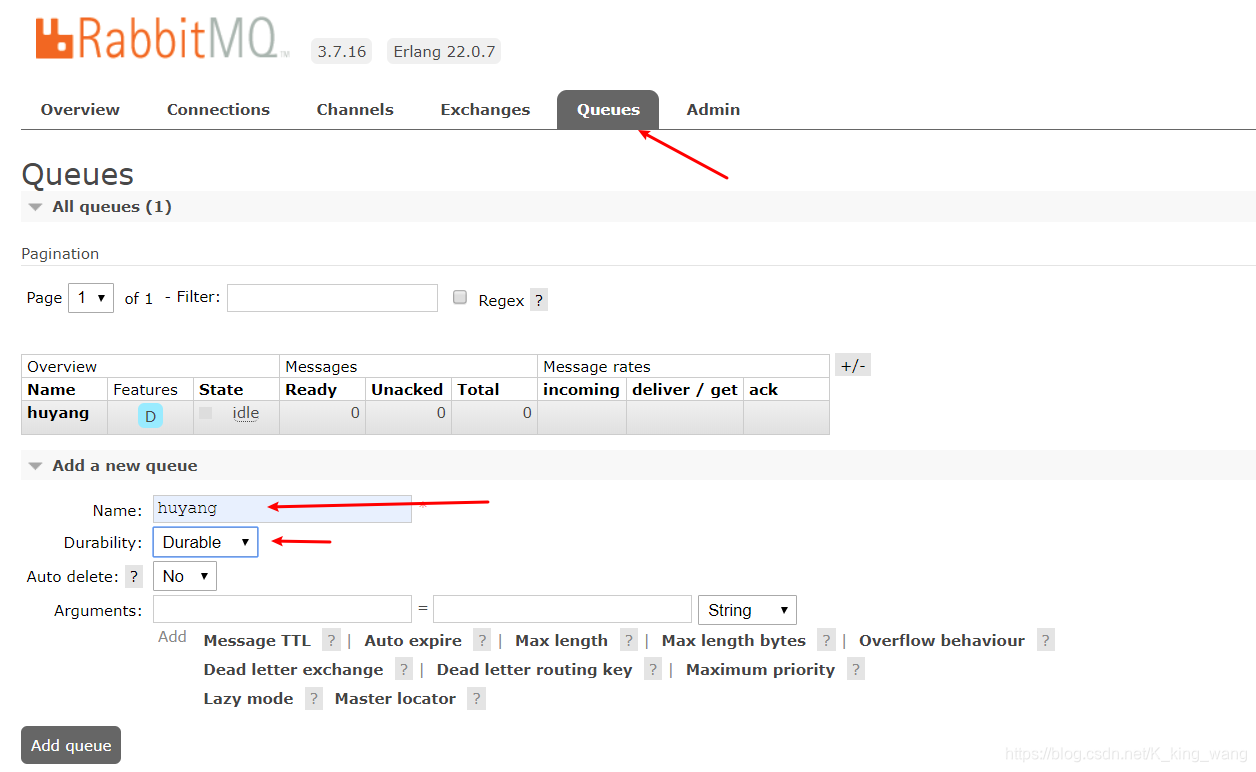1256x772 pixels.
Task: Enable the Regex checkbox
Action: tap(460, 297)
